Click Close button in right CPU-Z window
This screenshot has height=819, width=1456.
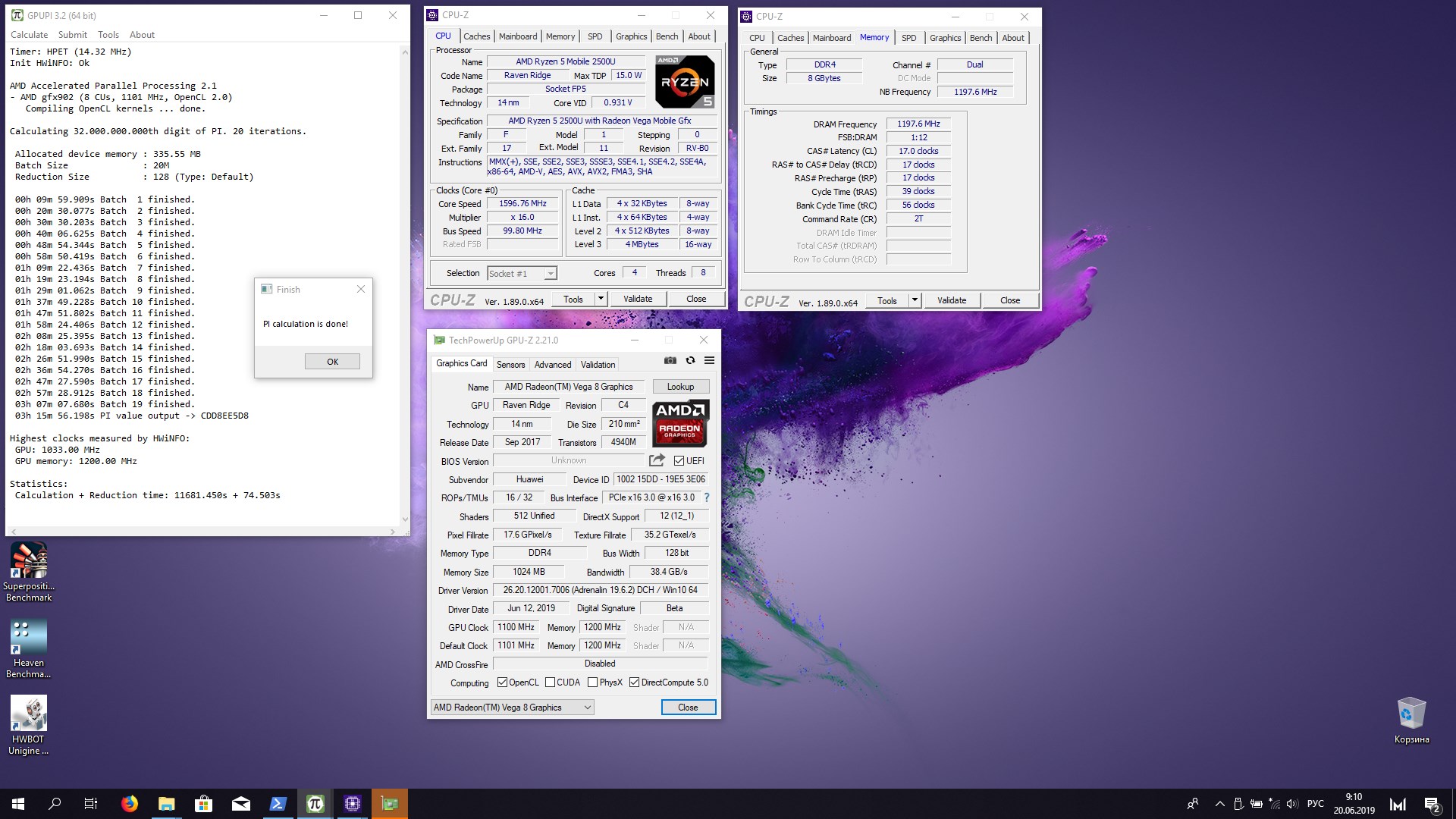pos(1010,300)
